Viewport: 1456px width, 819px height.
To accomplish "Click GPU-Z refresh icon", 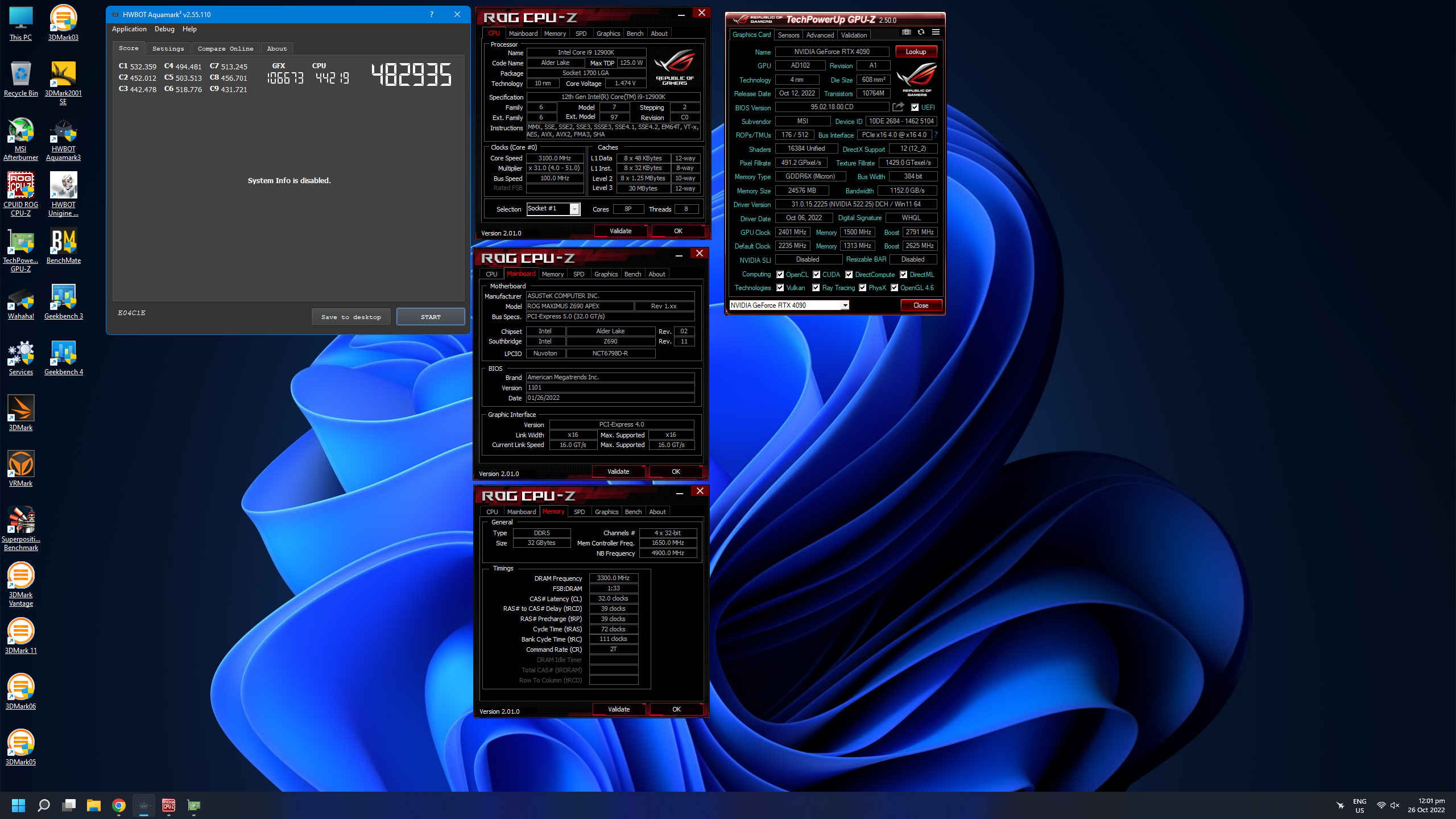I will pyautogui.click(x=921, y=32).
